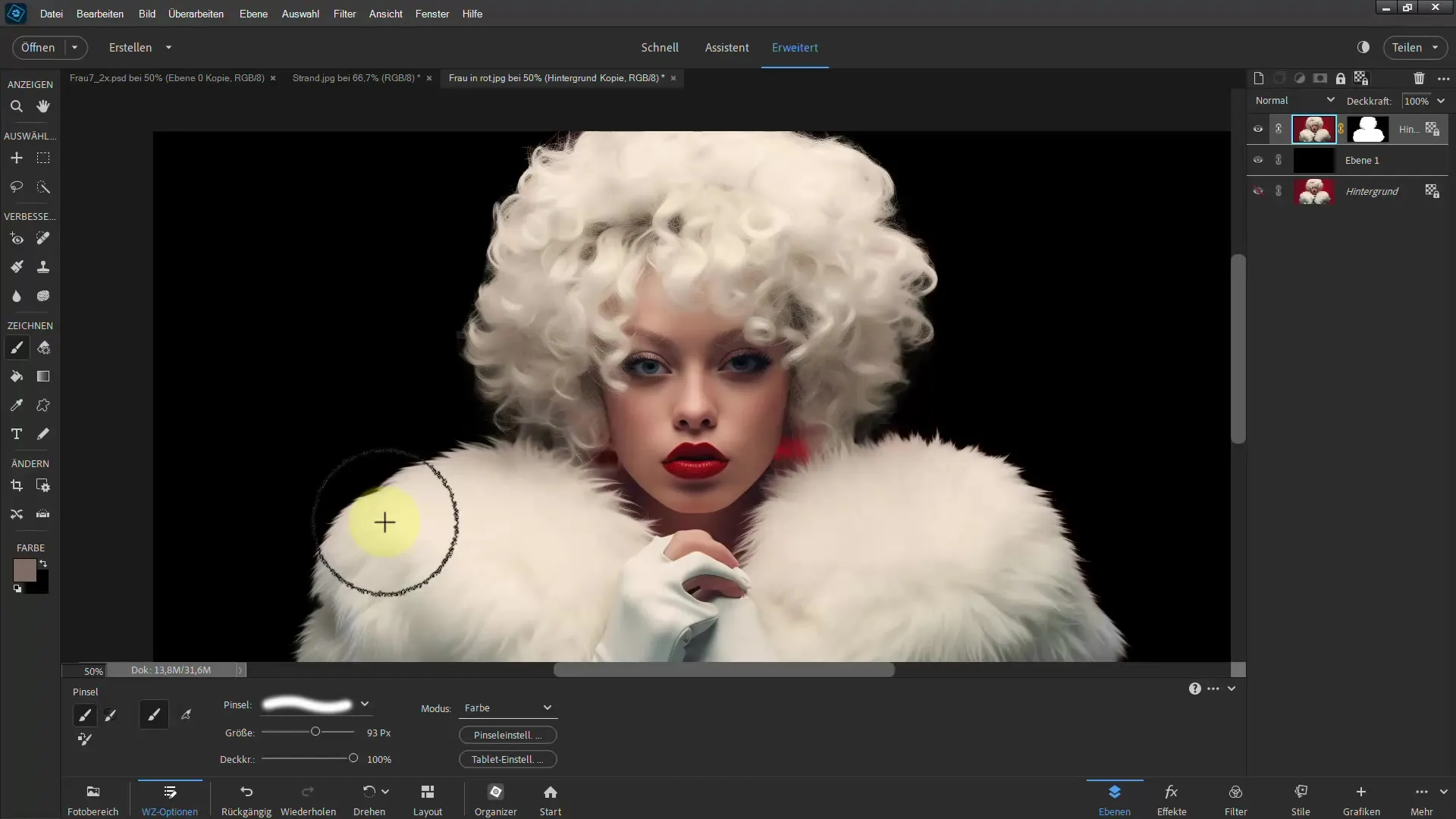
Task: Open the Filter menu
Action: coord(344,14)
